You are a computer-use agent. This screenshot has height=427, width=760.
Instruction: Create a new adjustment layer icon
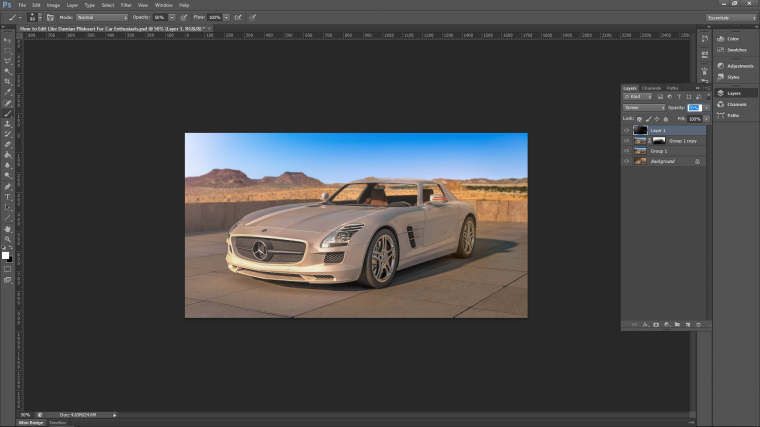[667, 325]
